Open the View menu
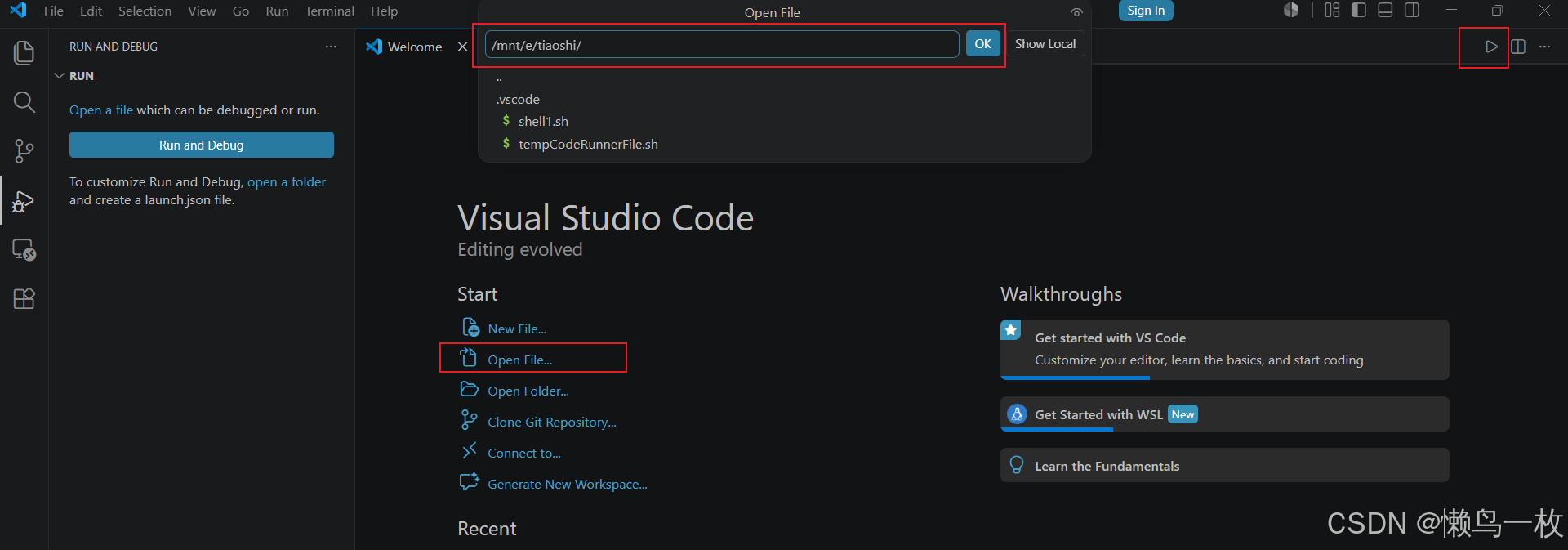The width and height of the screenshot is (1568, 550). pyautogui.click(x=202, y=11)
